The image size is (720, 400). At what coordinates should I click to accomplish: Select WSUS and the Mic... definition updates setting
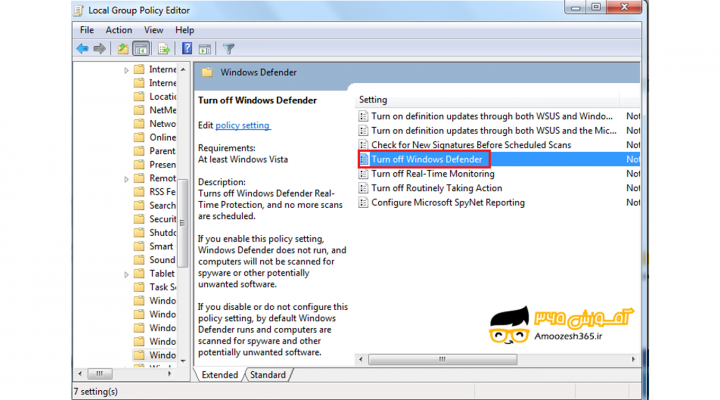494,130
